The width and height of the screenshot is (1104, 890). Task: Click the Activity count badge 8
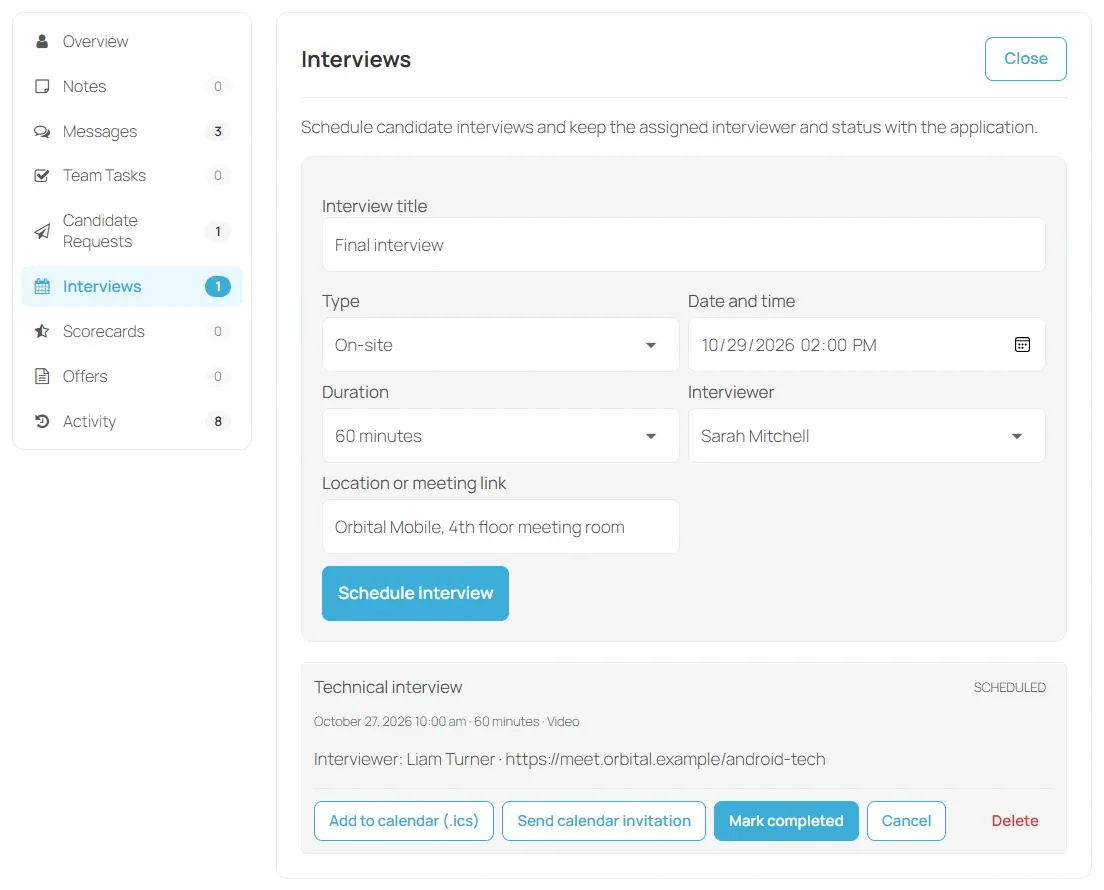pyautogui.click(x=218, y=421)
